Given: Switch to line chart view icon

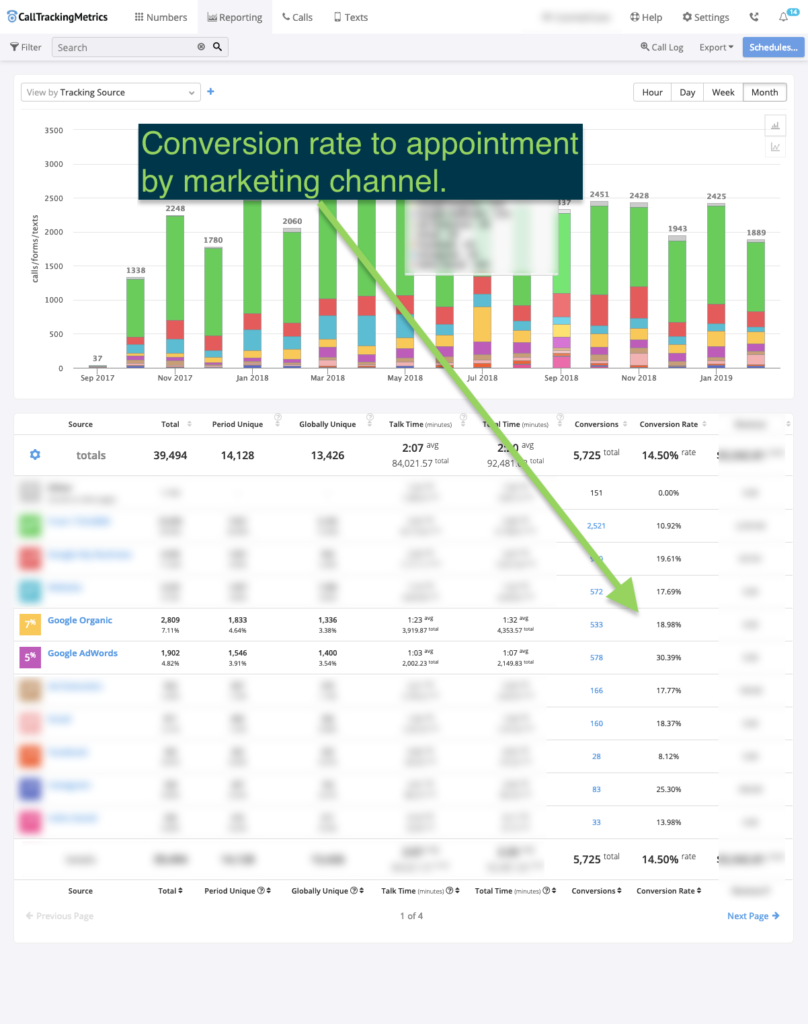Looking at the screenshot, I should click(x=774, y=147).
